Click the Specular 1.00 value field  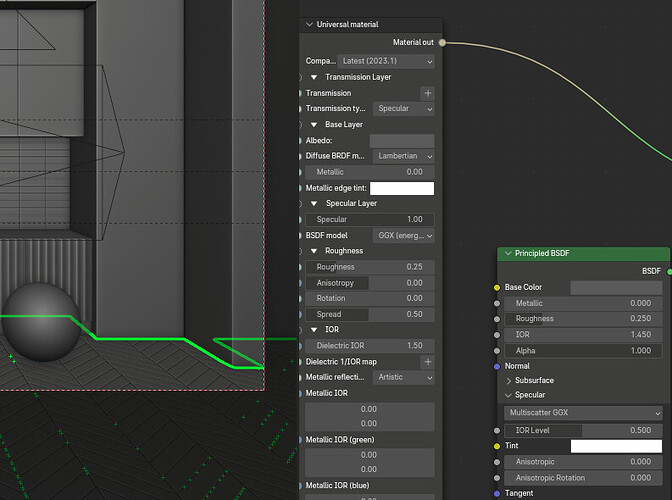[369, 219]
